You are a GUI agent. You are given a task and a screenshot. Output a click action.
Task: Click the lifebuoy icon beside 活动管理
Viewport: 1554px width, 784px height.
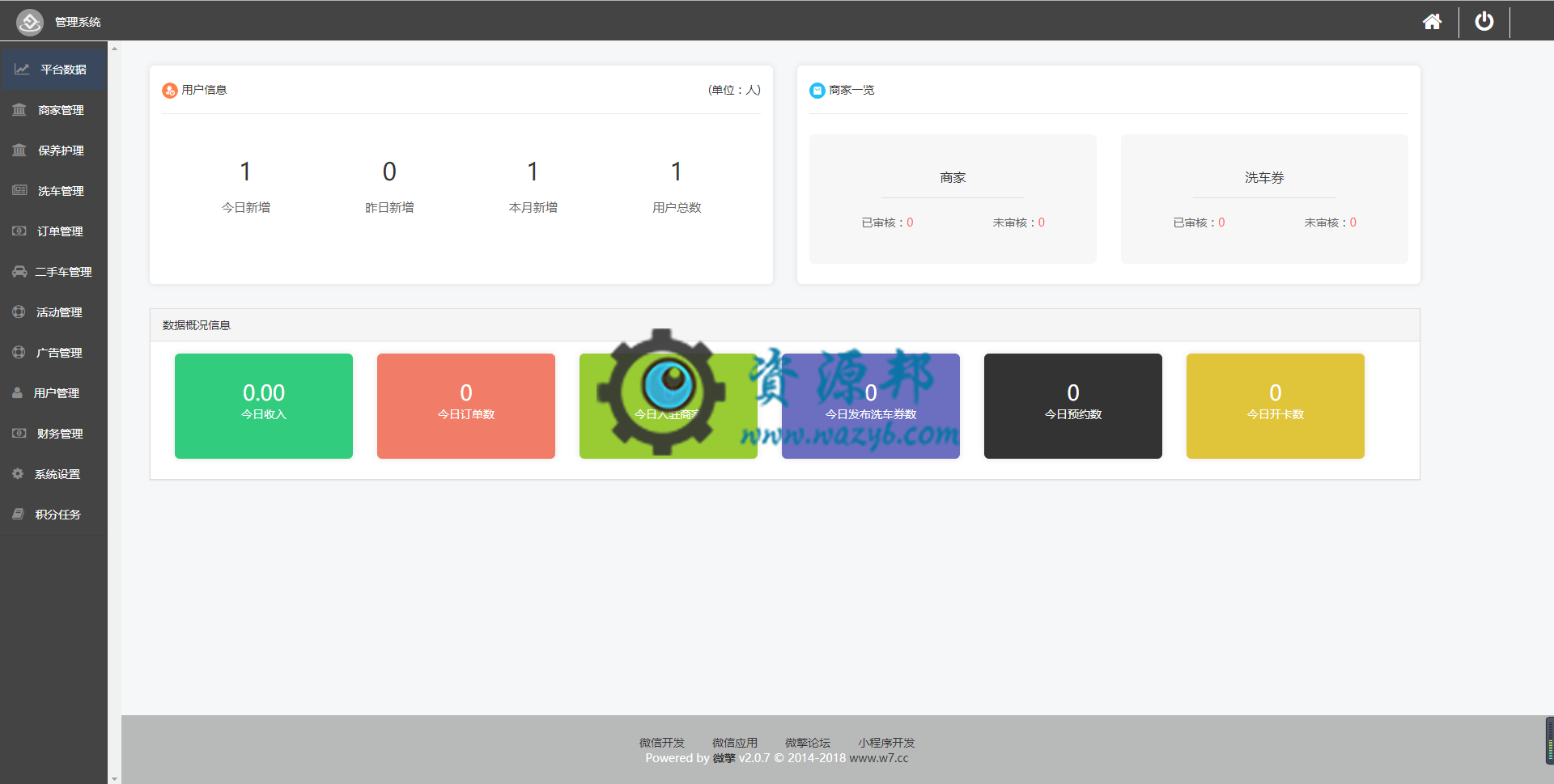[x=19, y=311]
